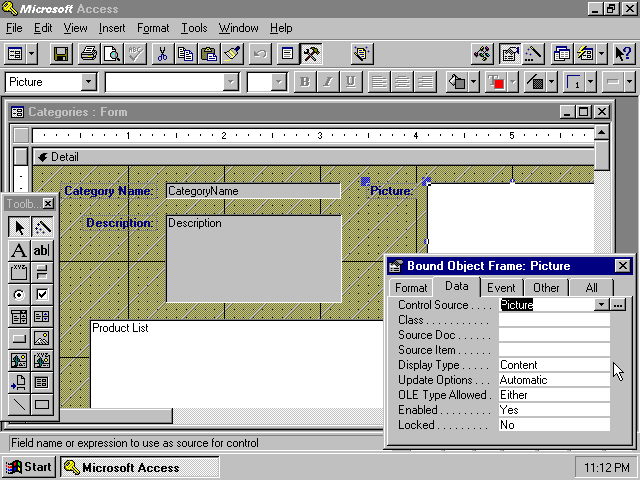
Task: Select the Line tool in Toolbox
Action: 19,404
